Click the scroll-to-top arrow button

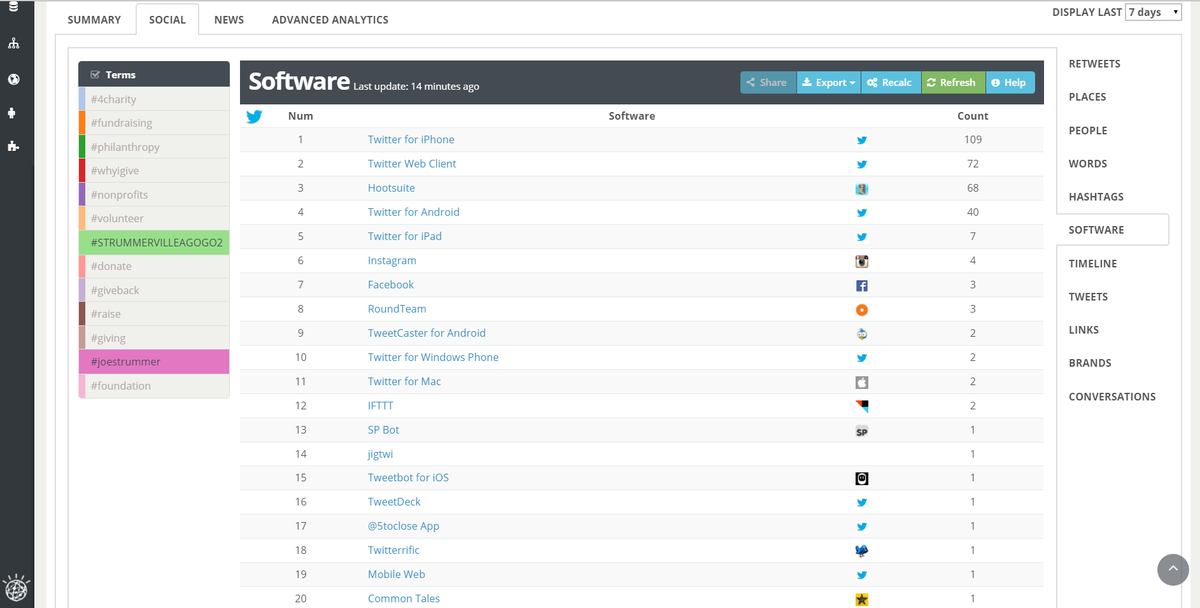click(x=1173, y=569)
